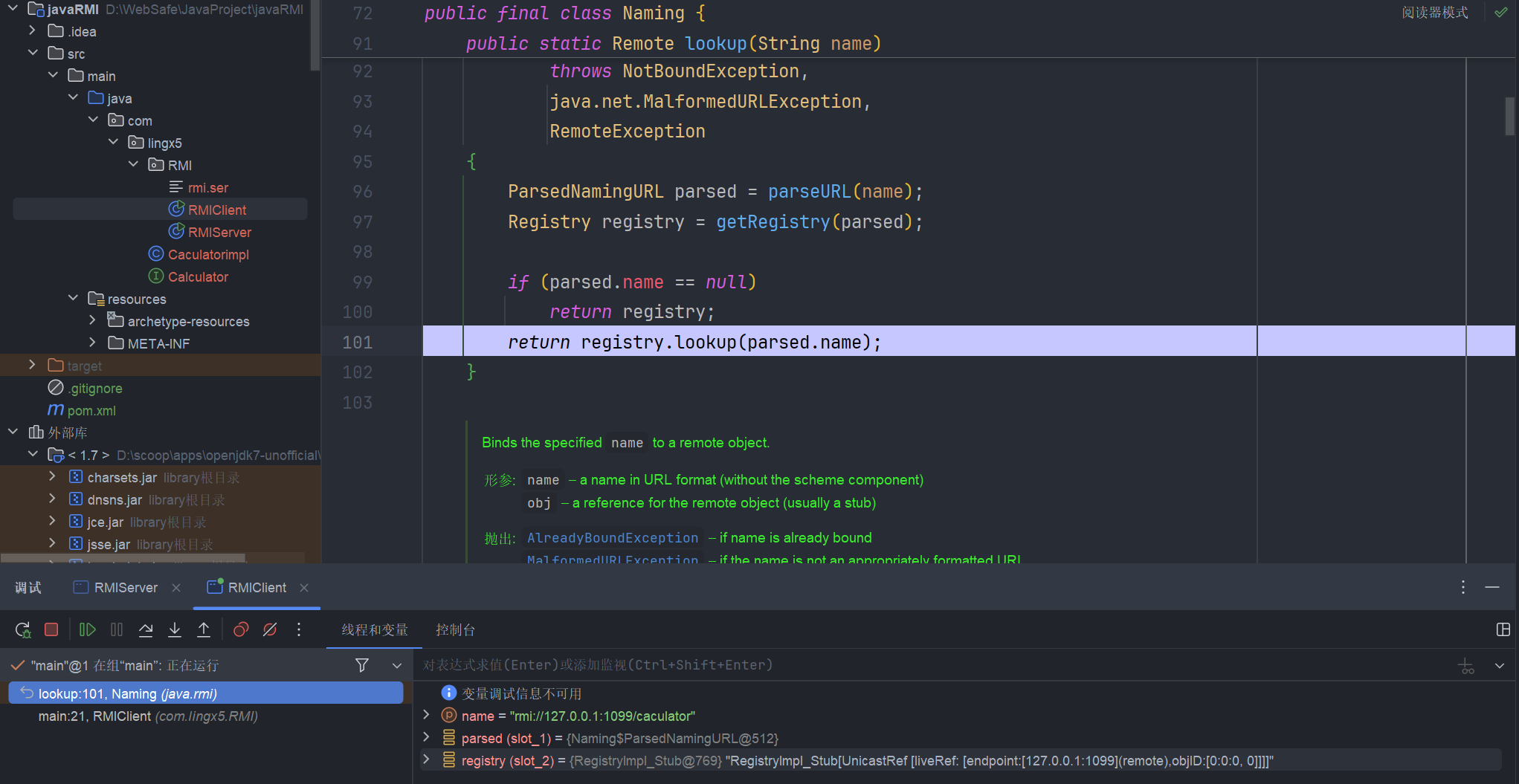Switch to the RMIServer debug tab
This screenshot has width=1519, height=784.
[117, 588]
